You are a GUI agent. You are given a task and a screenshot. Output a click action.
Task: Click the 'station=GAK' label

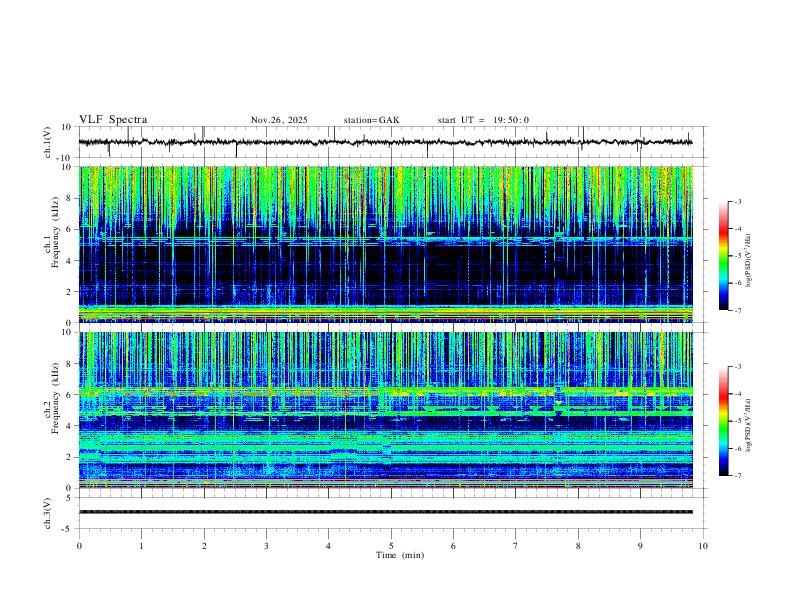[x=372, y=120]
